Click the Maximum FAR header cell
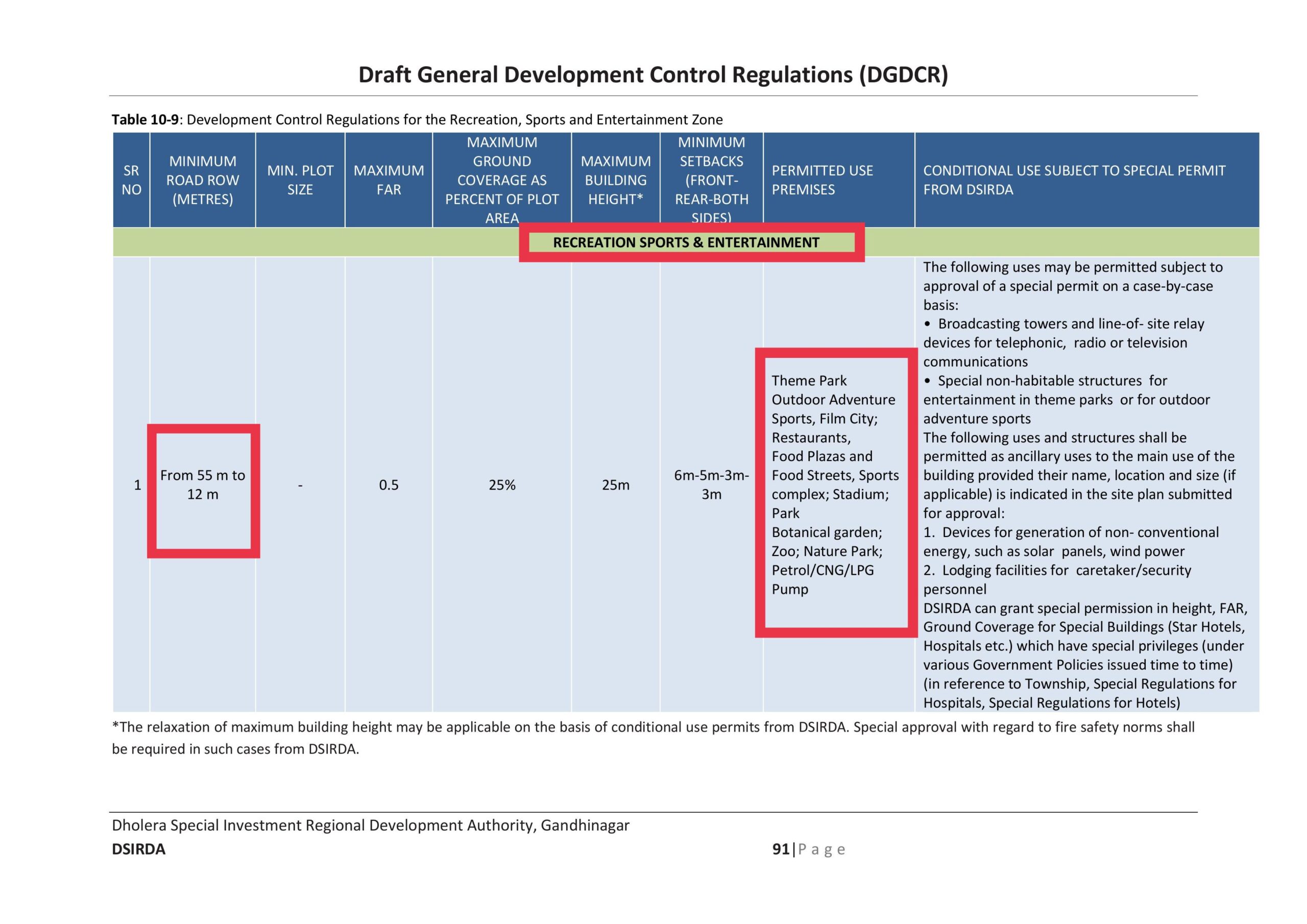The image size is (1307, 924). tap(389, 180)
